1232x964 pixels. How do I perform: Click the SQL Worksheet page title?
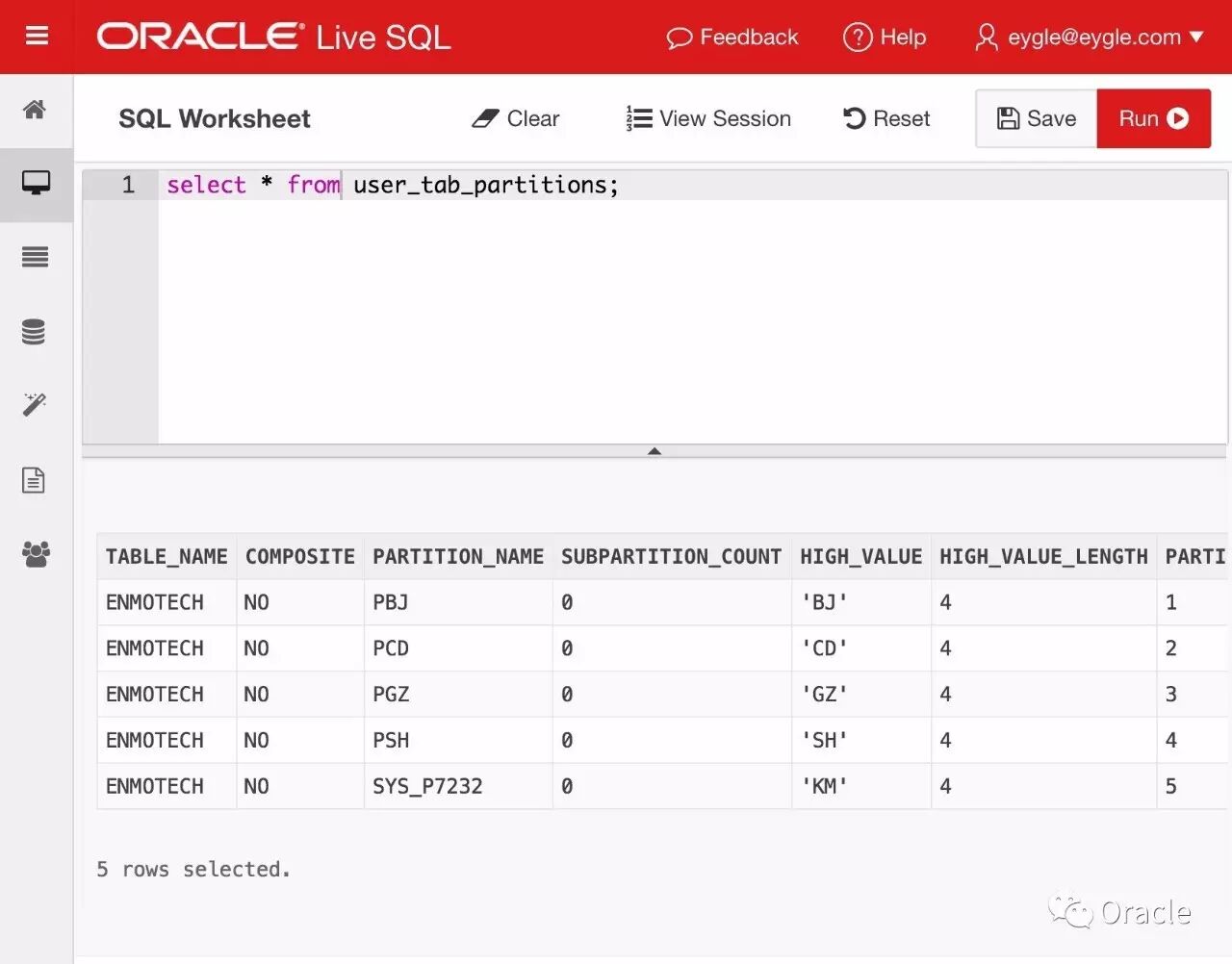(215, 118)
